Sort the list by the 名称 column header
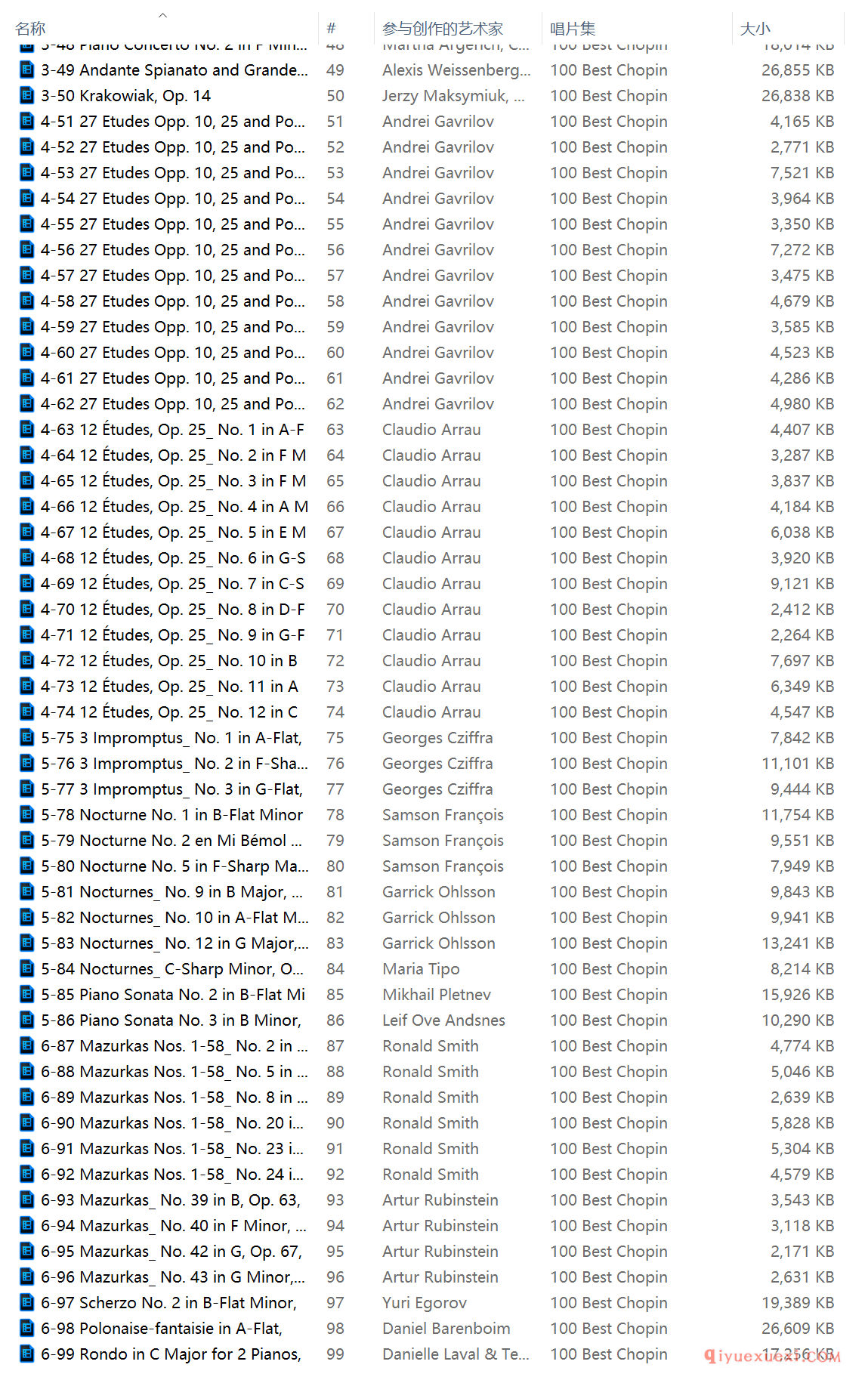Image resolution: width=868 pixels, height=1380 pixels. [x=30, y=29]
